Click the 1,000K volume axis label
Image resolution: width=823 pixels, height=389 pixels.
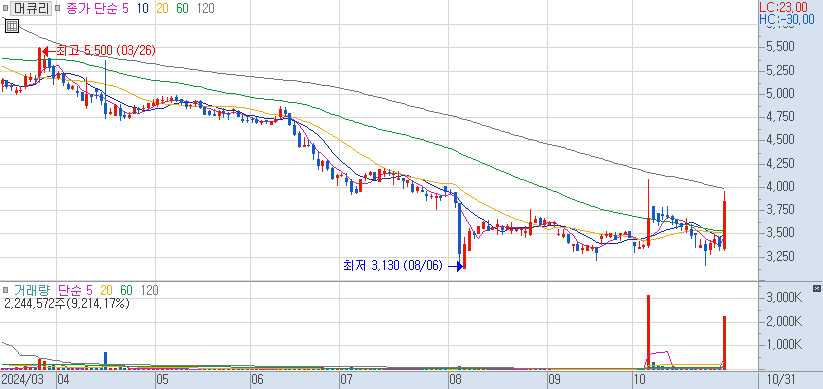coord(785,344)
